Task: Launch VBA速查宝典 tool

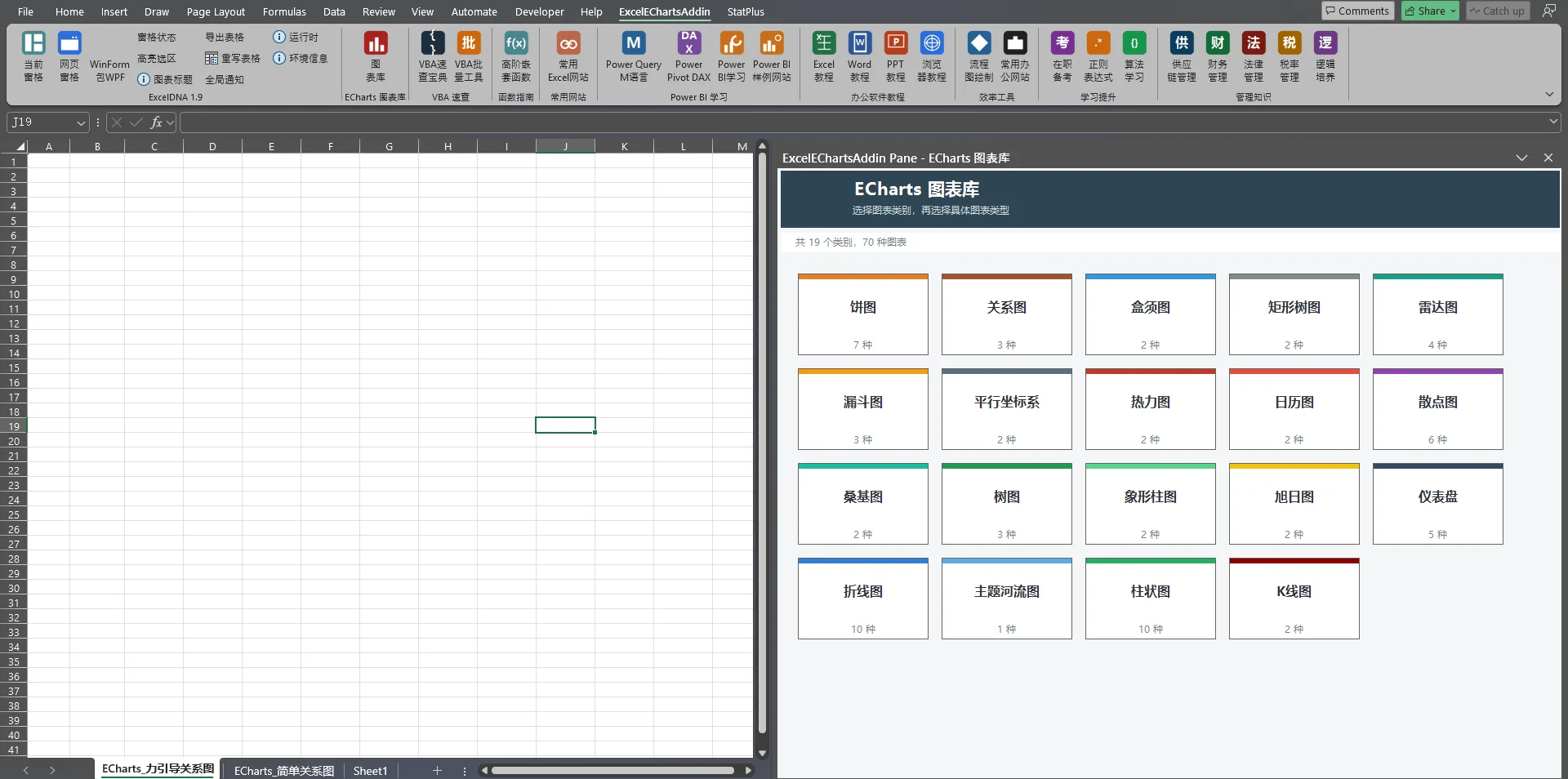Action: [x=433, y=56]
